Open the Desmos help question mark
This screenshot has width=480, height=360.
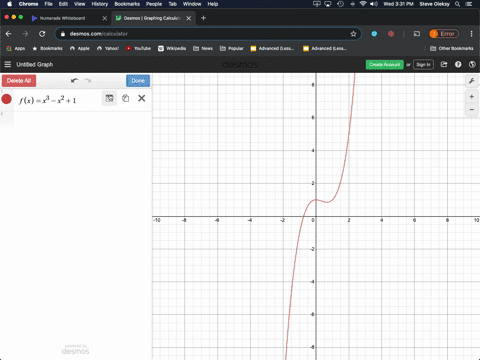pyautogui.click(x=458, y=64)
